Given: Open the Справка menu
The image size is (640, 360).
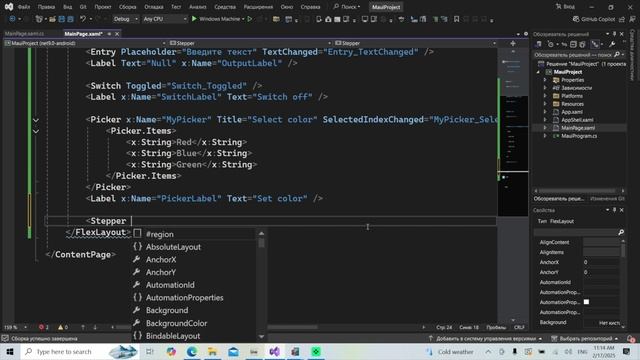Looking at the screenshot, I should [310, 7].
